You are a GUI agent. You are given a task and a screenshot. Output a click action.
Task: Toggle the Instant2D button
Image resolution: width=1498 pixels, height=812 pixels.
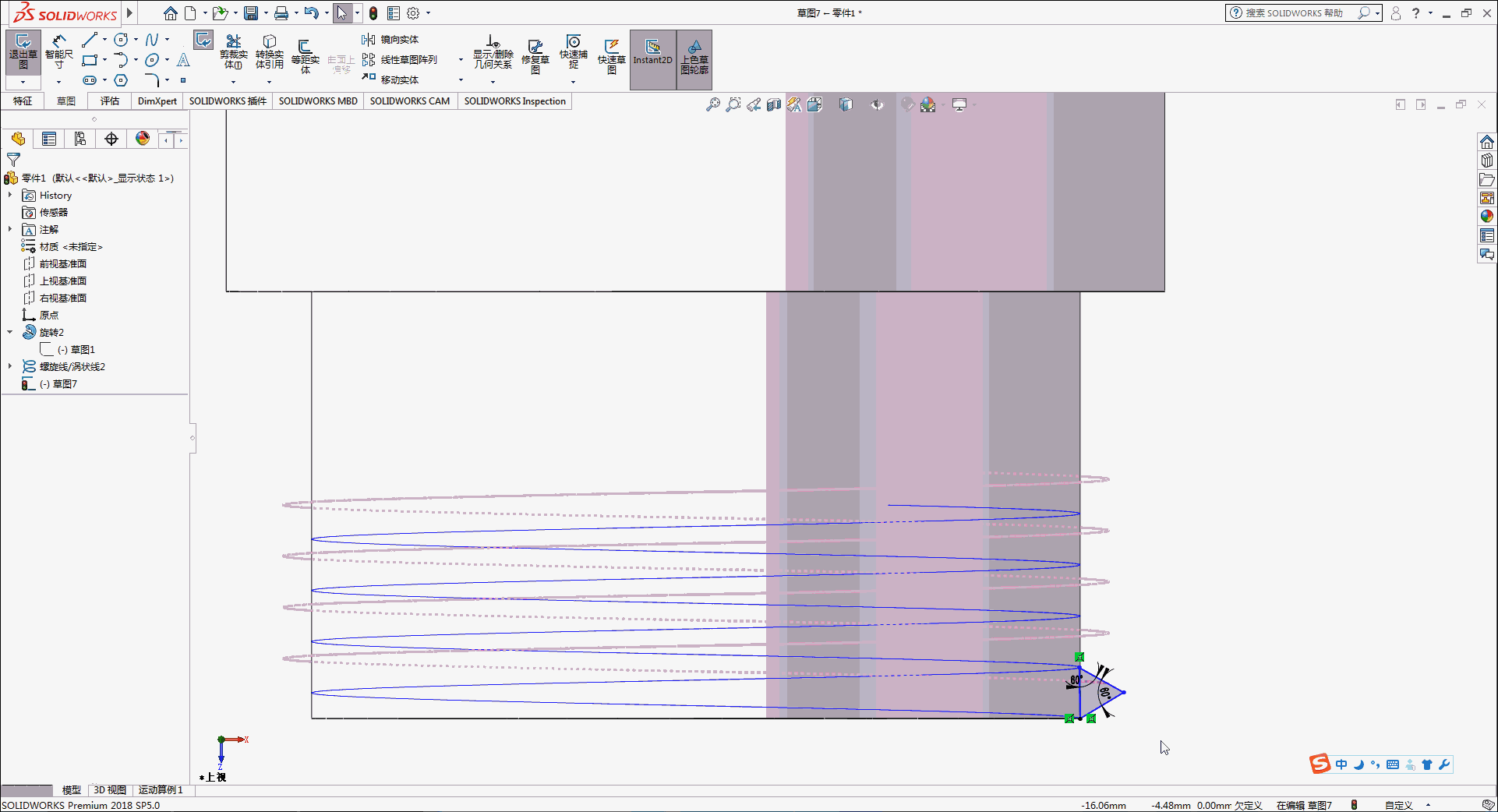pos(652,59)
